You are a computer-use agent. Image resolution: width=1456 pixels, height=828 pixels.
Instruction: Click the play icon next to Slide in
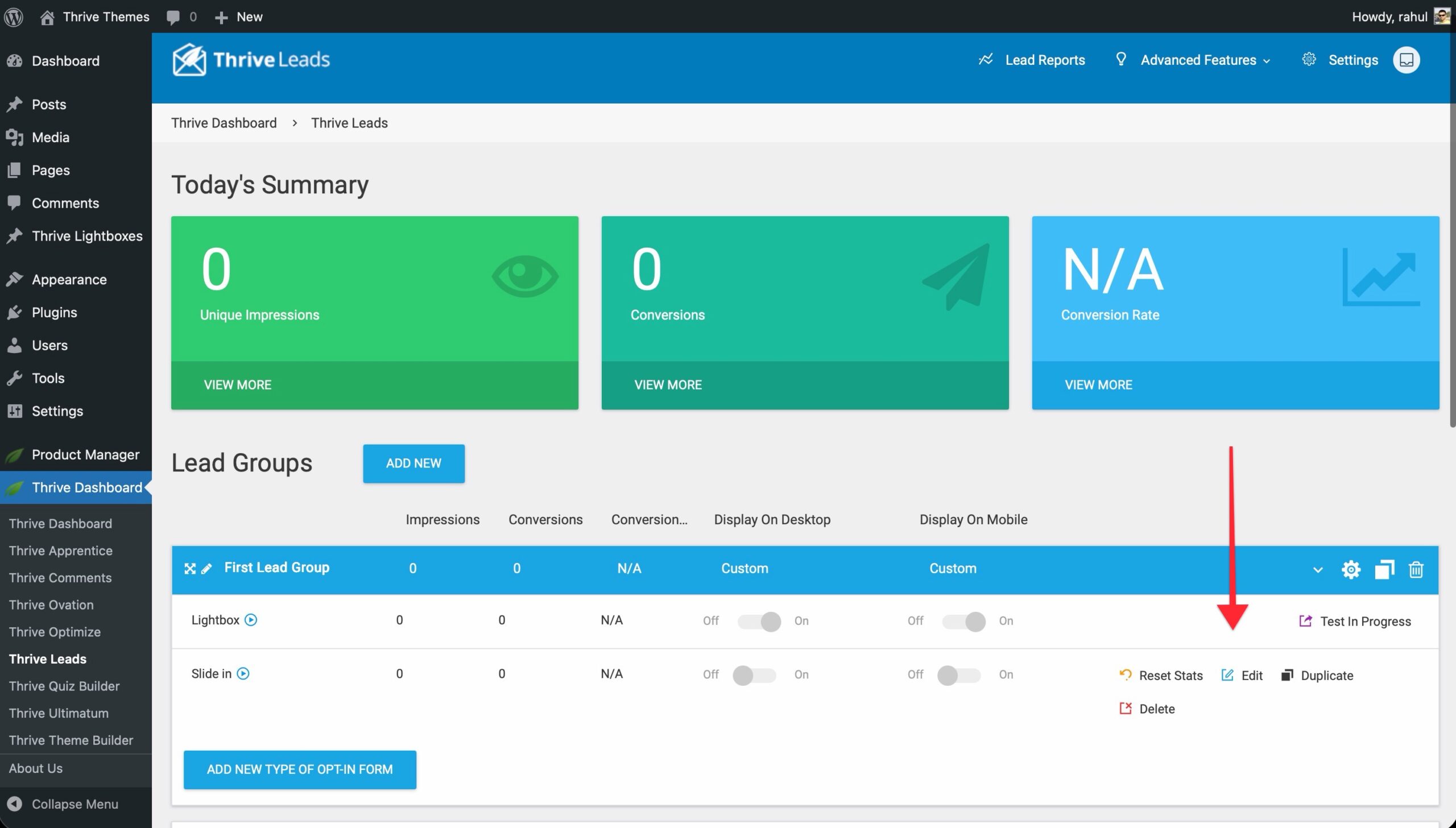point(243,674)
